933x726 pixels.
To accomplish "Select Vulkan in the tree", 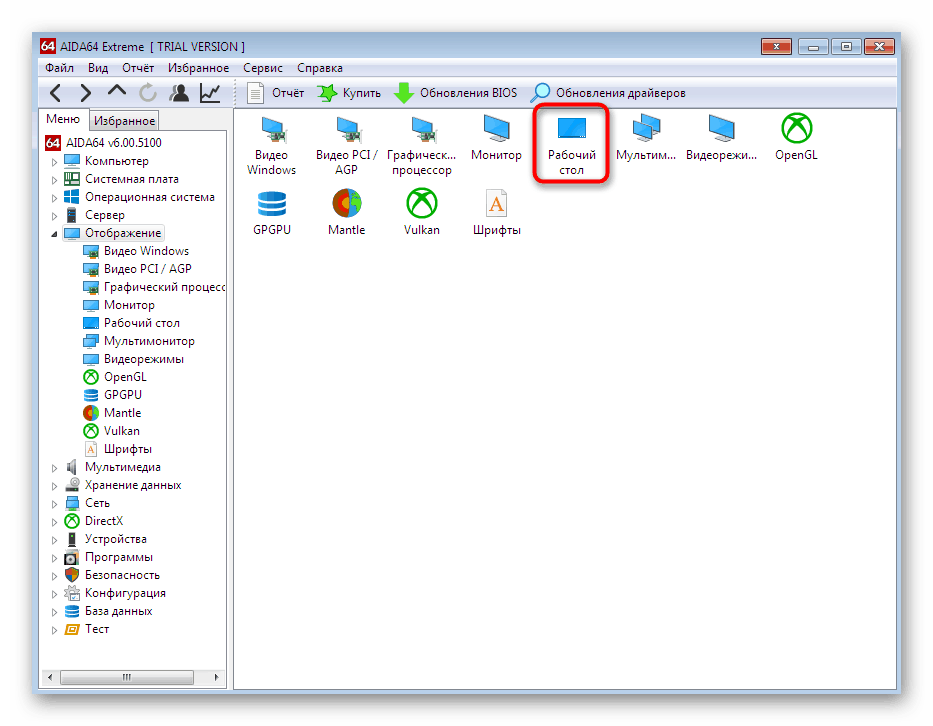I will pos(112,431).
